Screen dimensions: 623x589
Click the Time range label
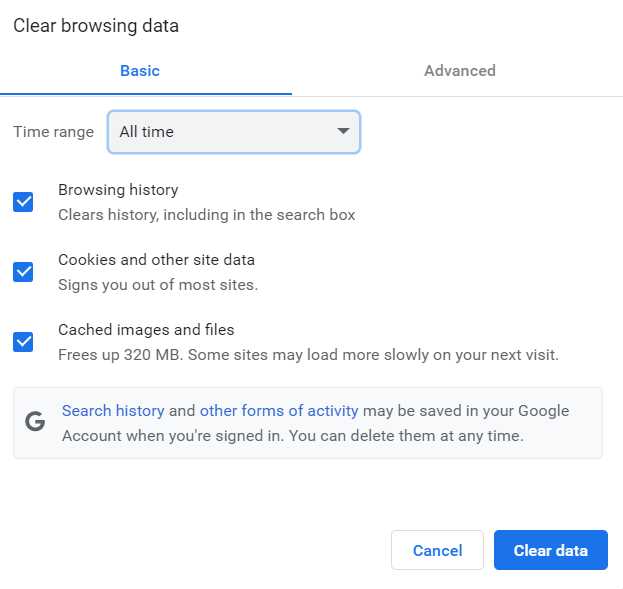pos(53,132)
